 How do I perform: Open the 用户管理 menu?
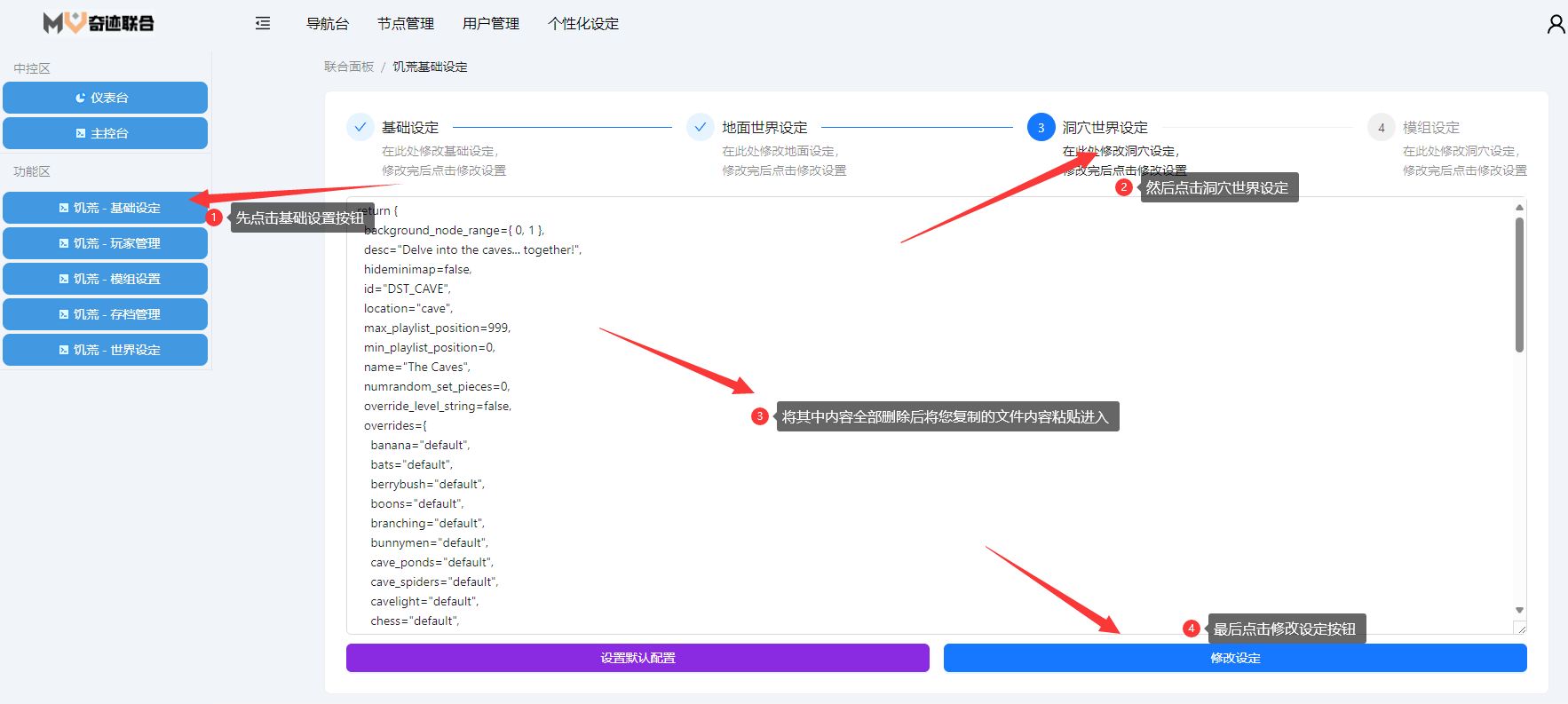(491, 24)
